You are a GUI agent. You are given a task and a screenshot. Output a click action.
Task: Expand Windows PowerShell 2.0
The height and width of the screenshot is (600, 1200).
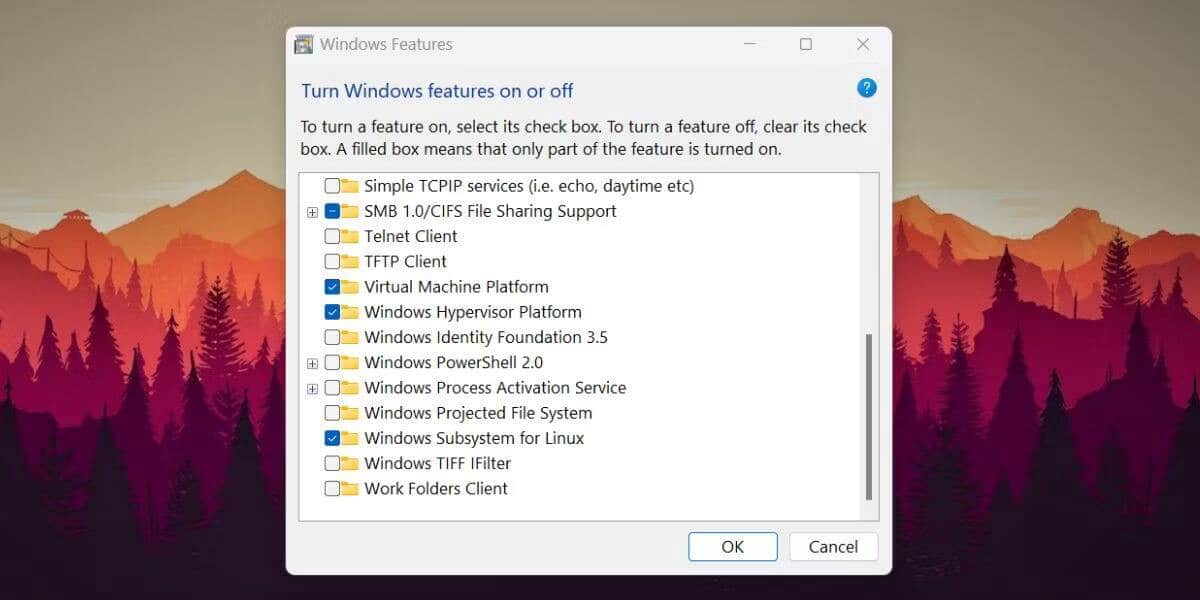[312, 362]
